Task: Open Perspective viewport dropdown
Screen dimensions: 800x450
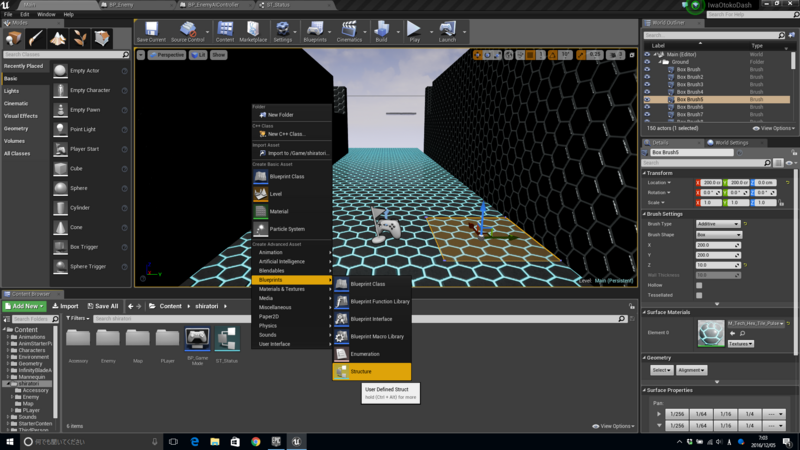Action: (x=167, y=55)
